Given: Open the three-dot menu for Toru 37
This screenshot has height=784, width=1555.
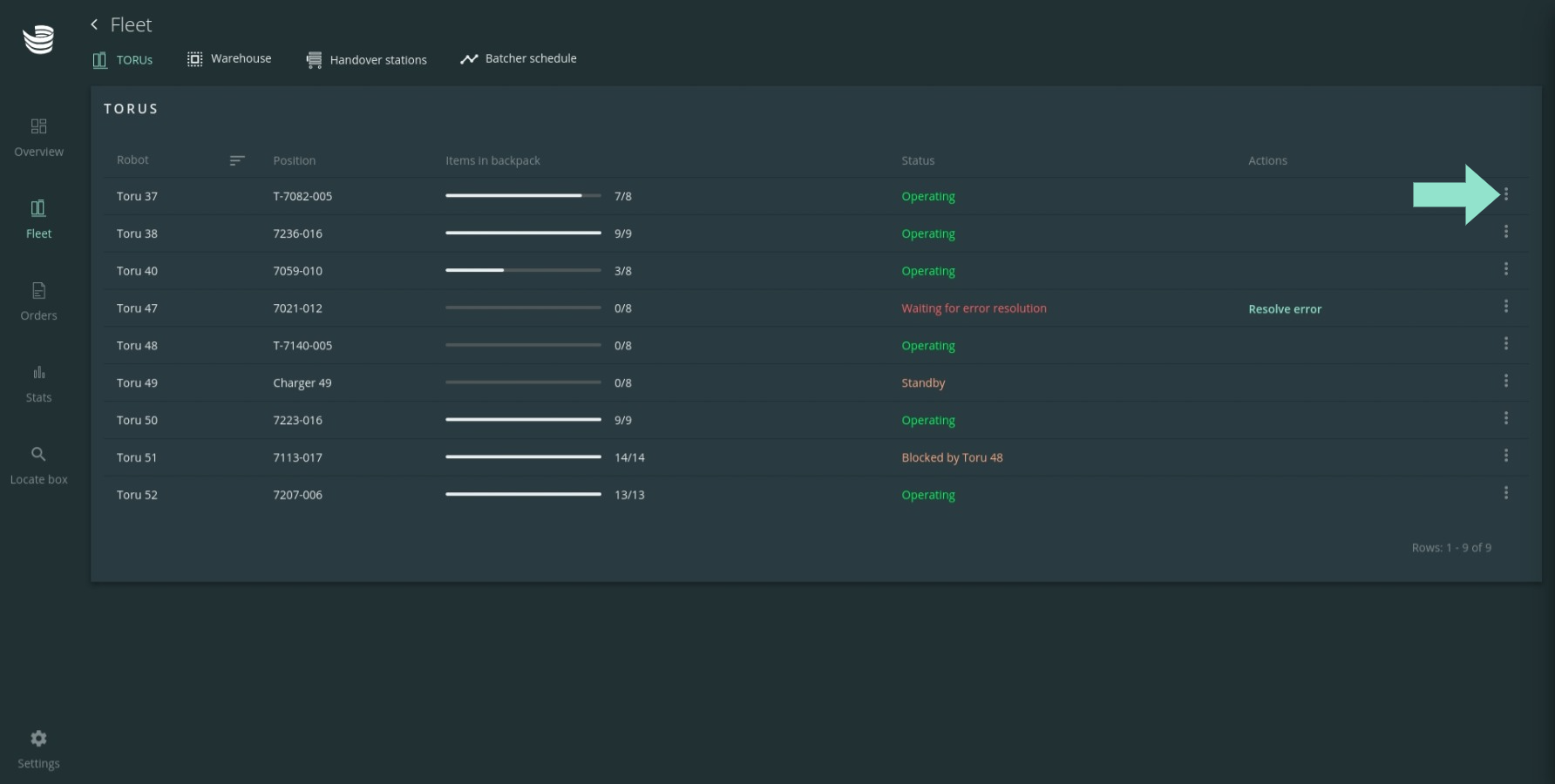Looking at the screenshot, I should tap(1505, 194).
